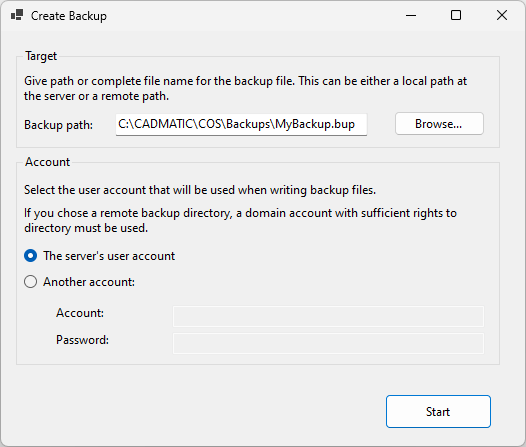Click the "Create Backup" title bar text

coord(69,16)
